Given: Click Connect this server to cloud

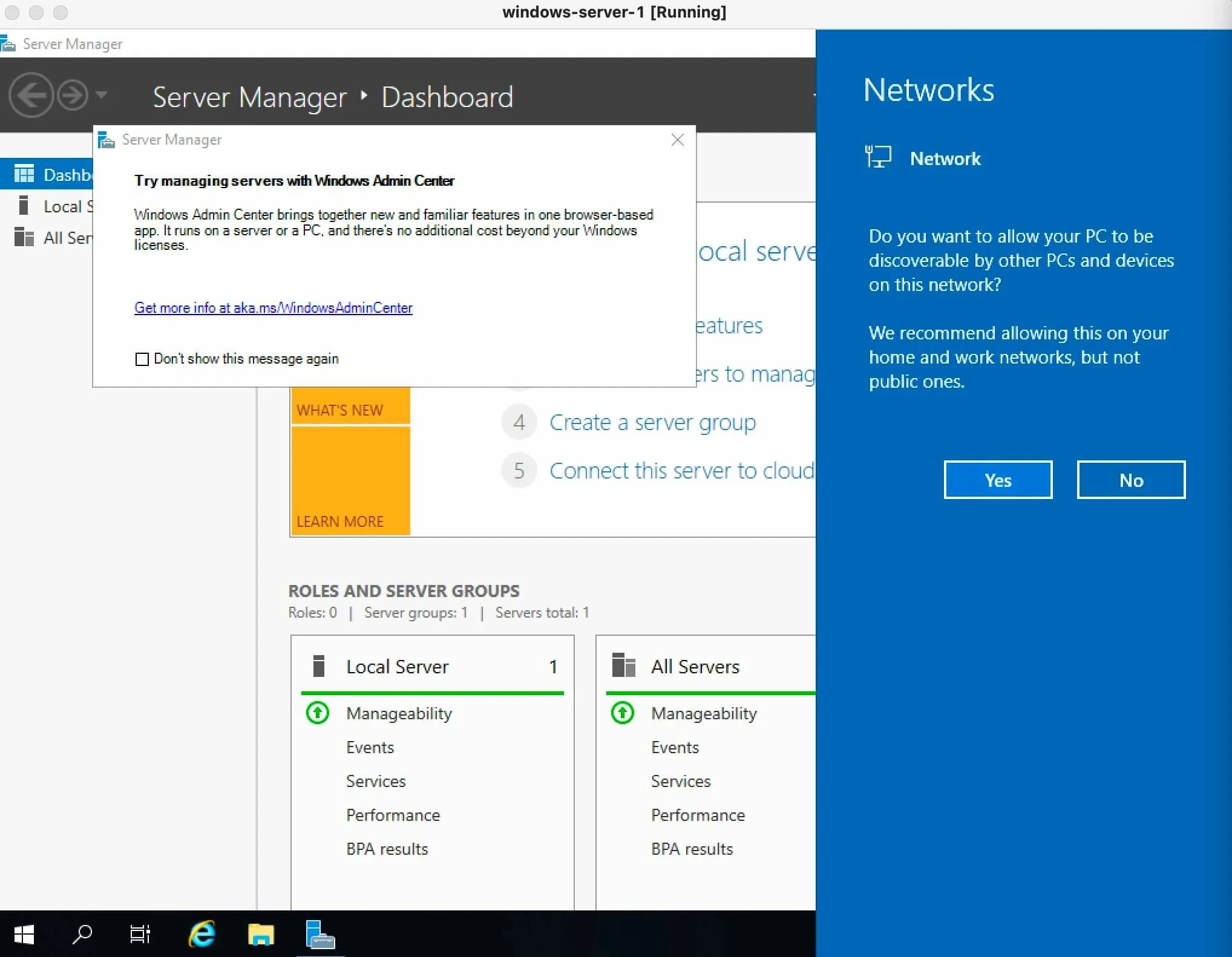Looking at the screenshot, I should tap(681, 471).
